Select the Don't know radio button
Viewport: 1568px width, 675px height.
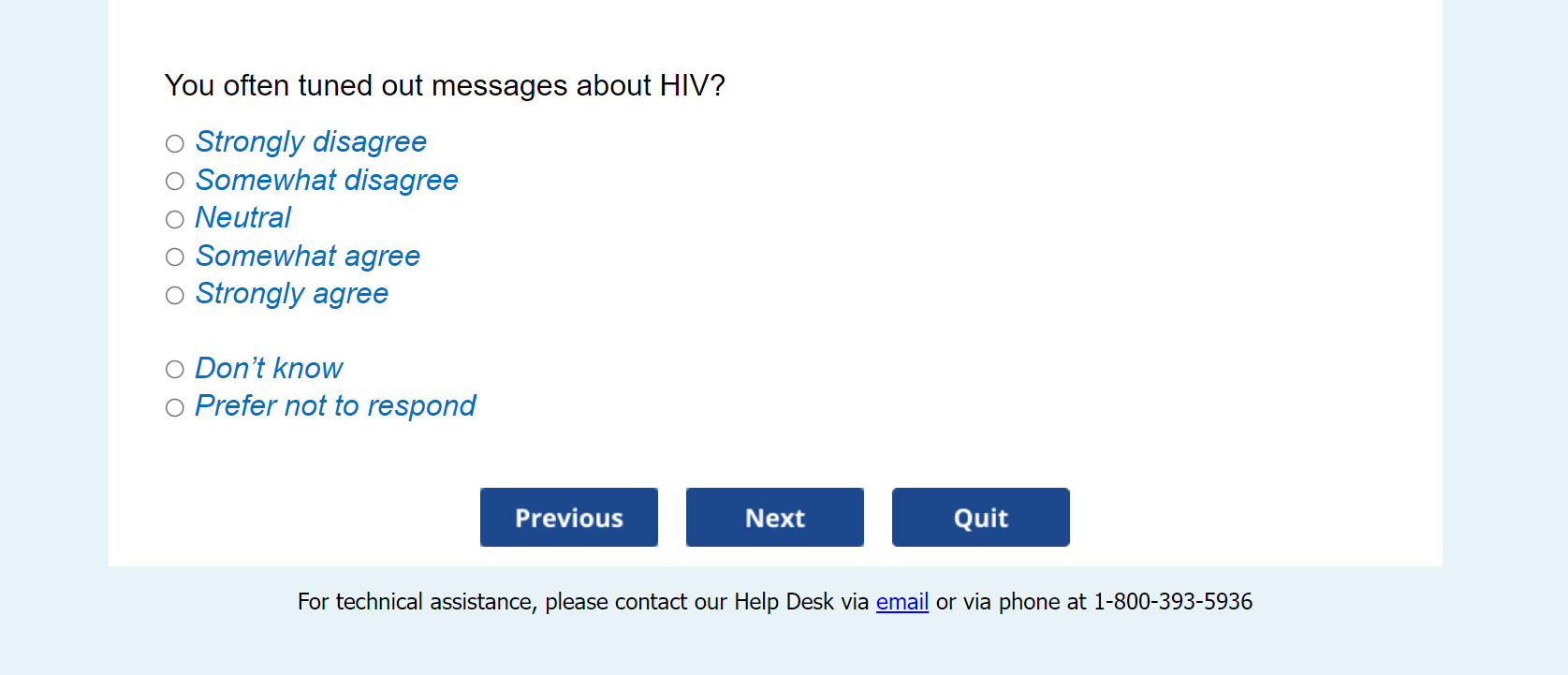tap(175, 369)
